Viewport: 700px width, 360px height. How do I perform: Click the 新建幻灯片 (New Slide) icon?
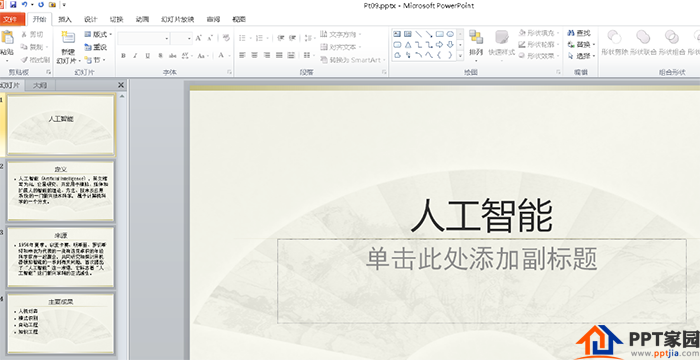[68, 38]
